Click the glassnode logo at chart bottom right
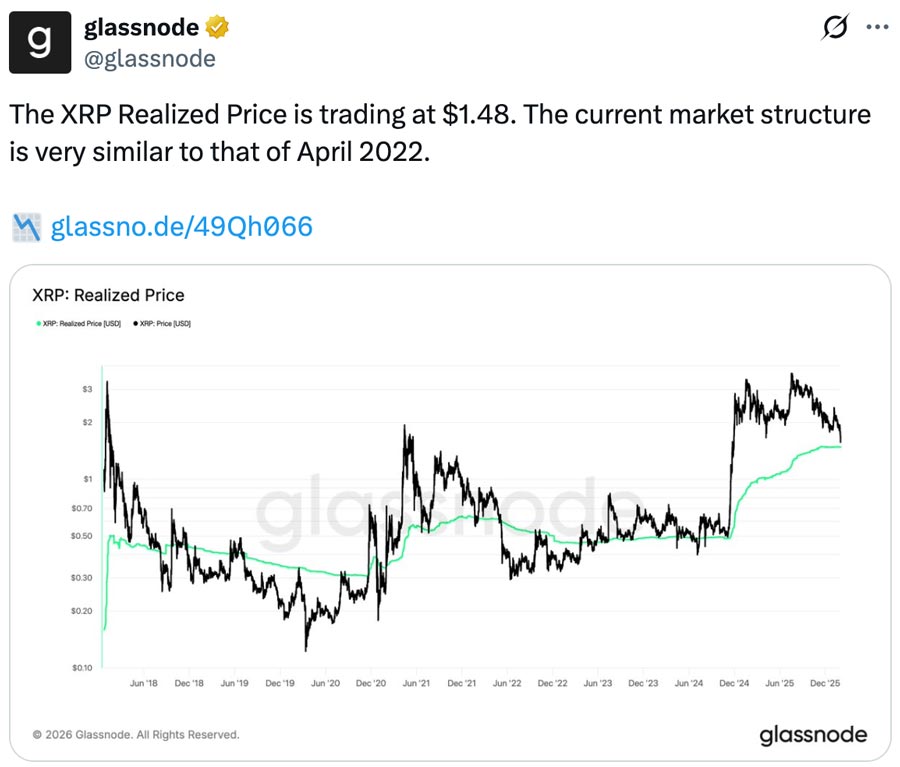The height and width of the screenshot is (767, 900). (812, 736)
